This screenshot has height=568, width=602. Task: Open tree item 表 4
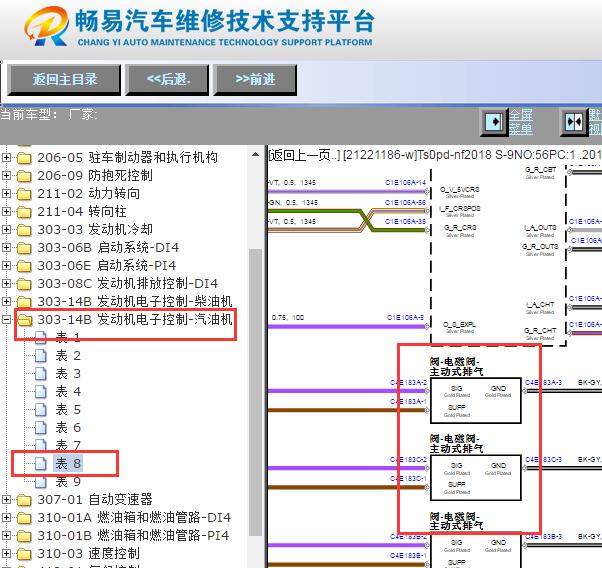pos(68,392)
